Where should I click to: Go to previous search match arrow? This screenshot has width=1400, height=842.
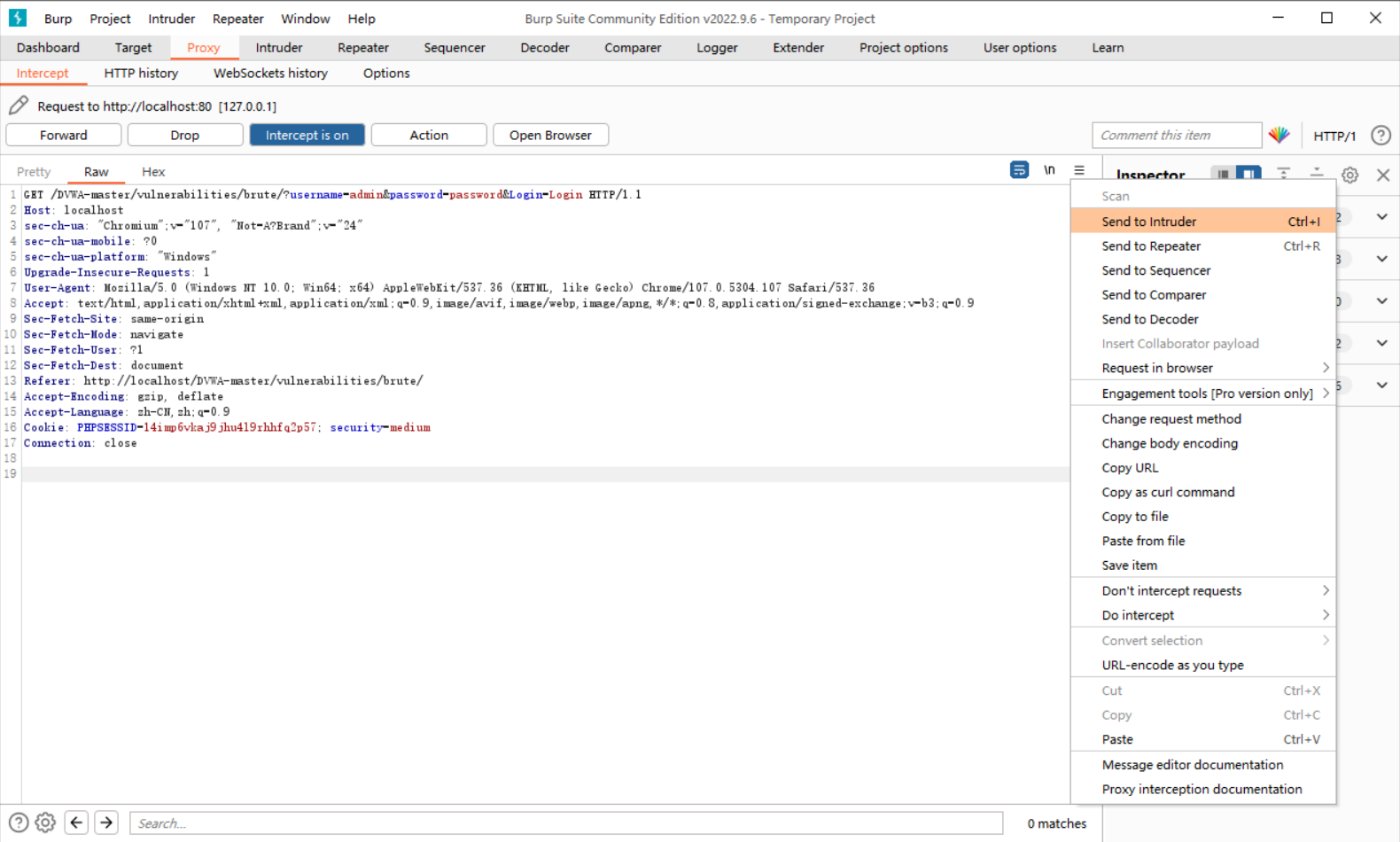[x=77, y=823]
